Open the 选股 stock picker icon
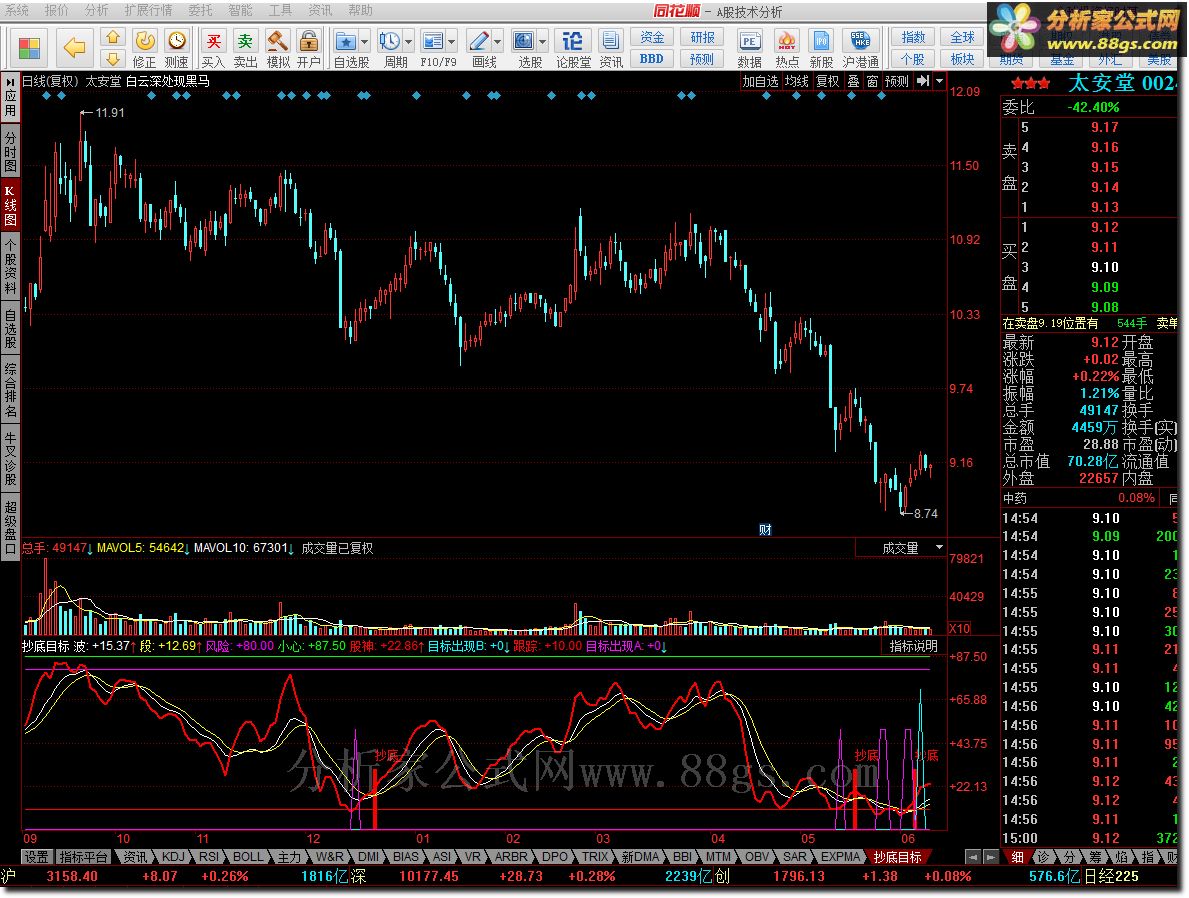The height and width of the screenshot is (898, 1189). [x=524, y=41]
